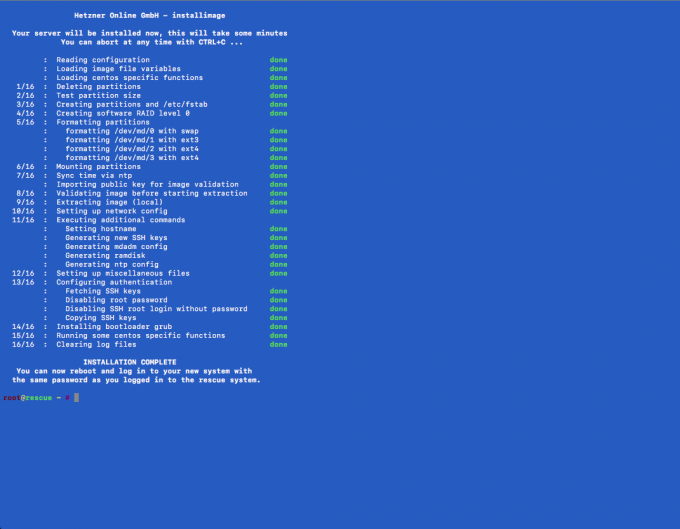Click the 'Creating software RAID level 0' step
Viewport: 680px width, 529px height.
pyautogui.click(x=123, y=113)
